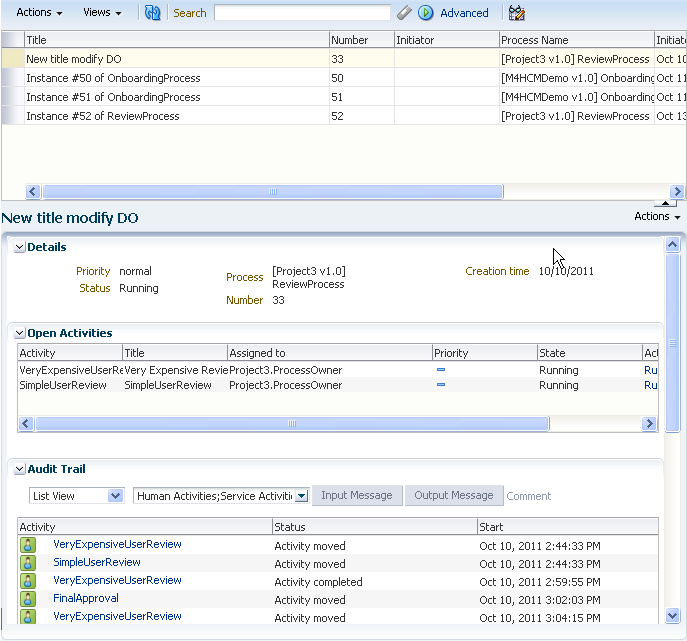Click the Priority column header in Open Activities

click(485, 353)
